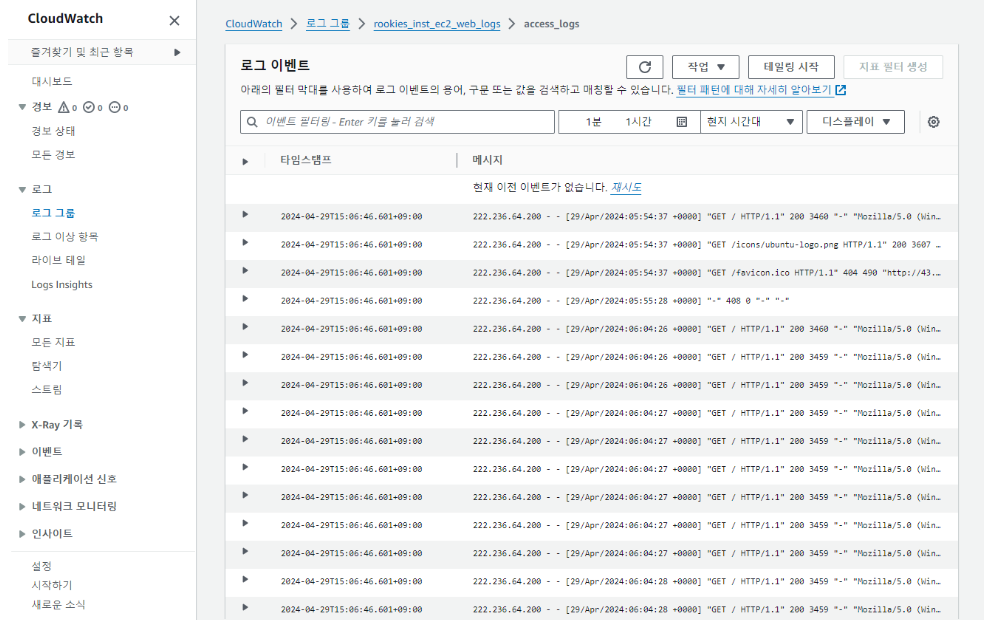The height and width of the screenshot is (620, 984).
Task: Click the alarm warning triangle count icon
Action: [63, 107]
